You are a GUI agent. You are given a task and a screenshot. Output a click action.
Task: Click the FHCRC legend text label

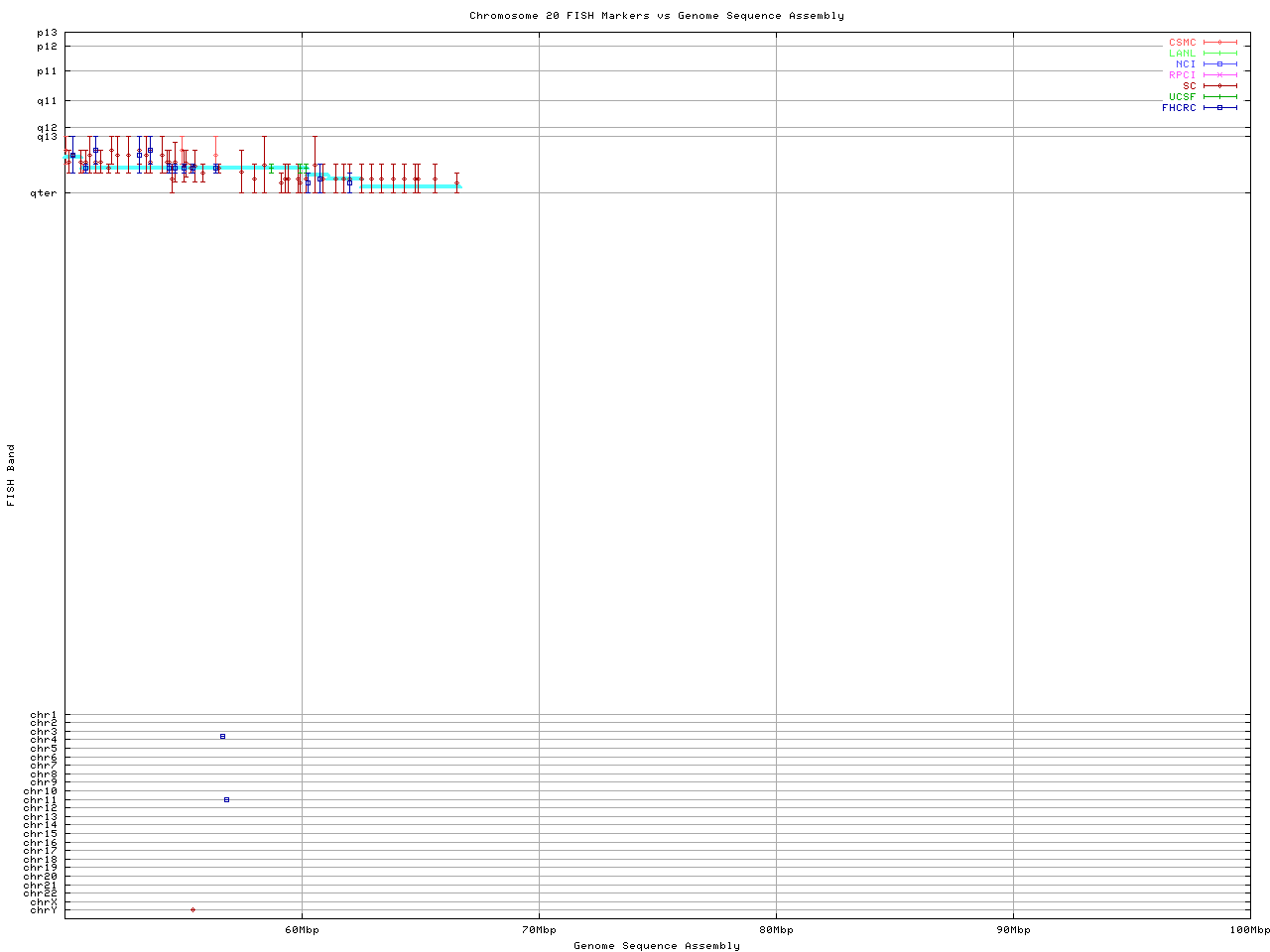(1179, 108)
